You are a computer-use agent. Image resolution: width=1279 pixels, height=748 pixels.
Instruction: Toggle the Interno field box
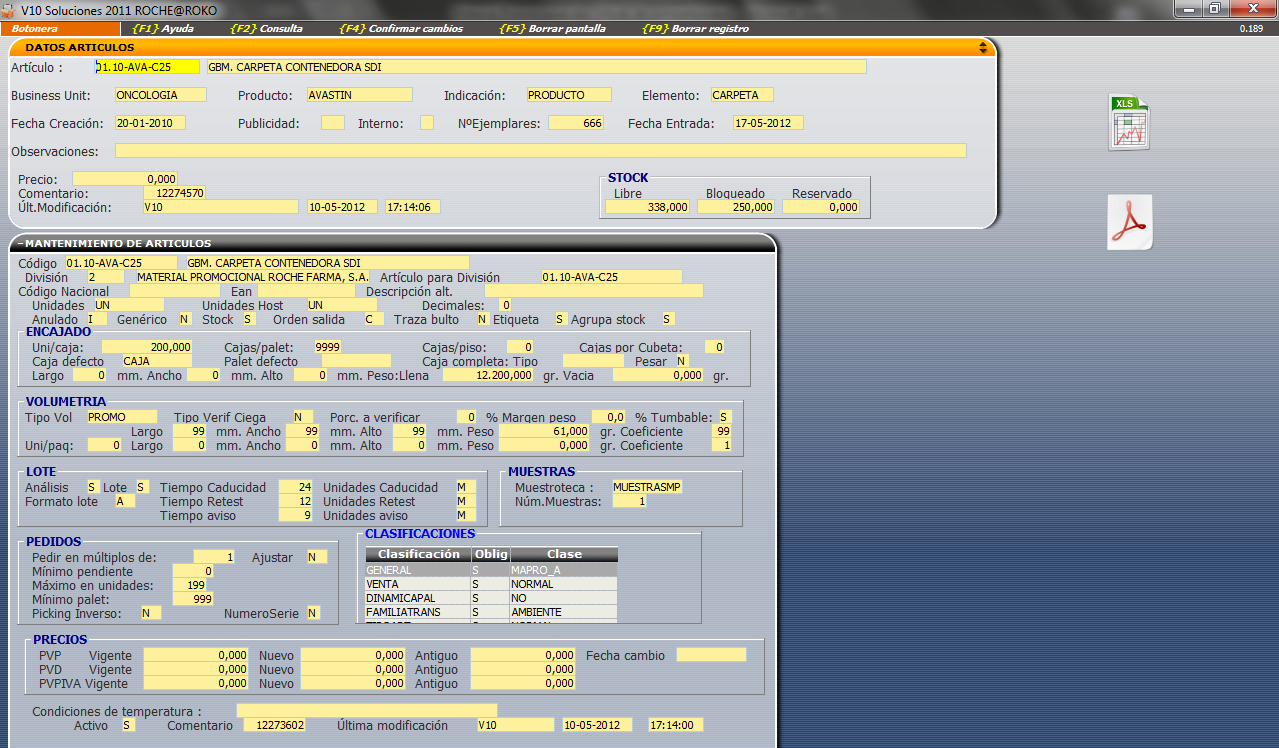pyautogui.click(x=427, y=123)
